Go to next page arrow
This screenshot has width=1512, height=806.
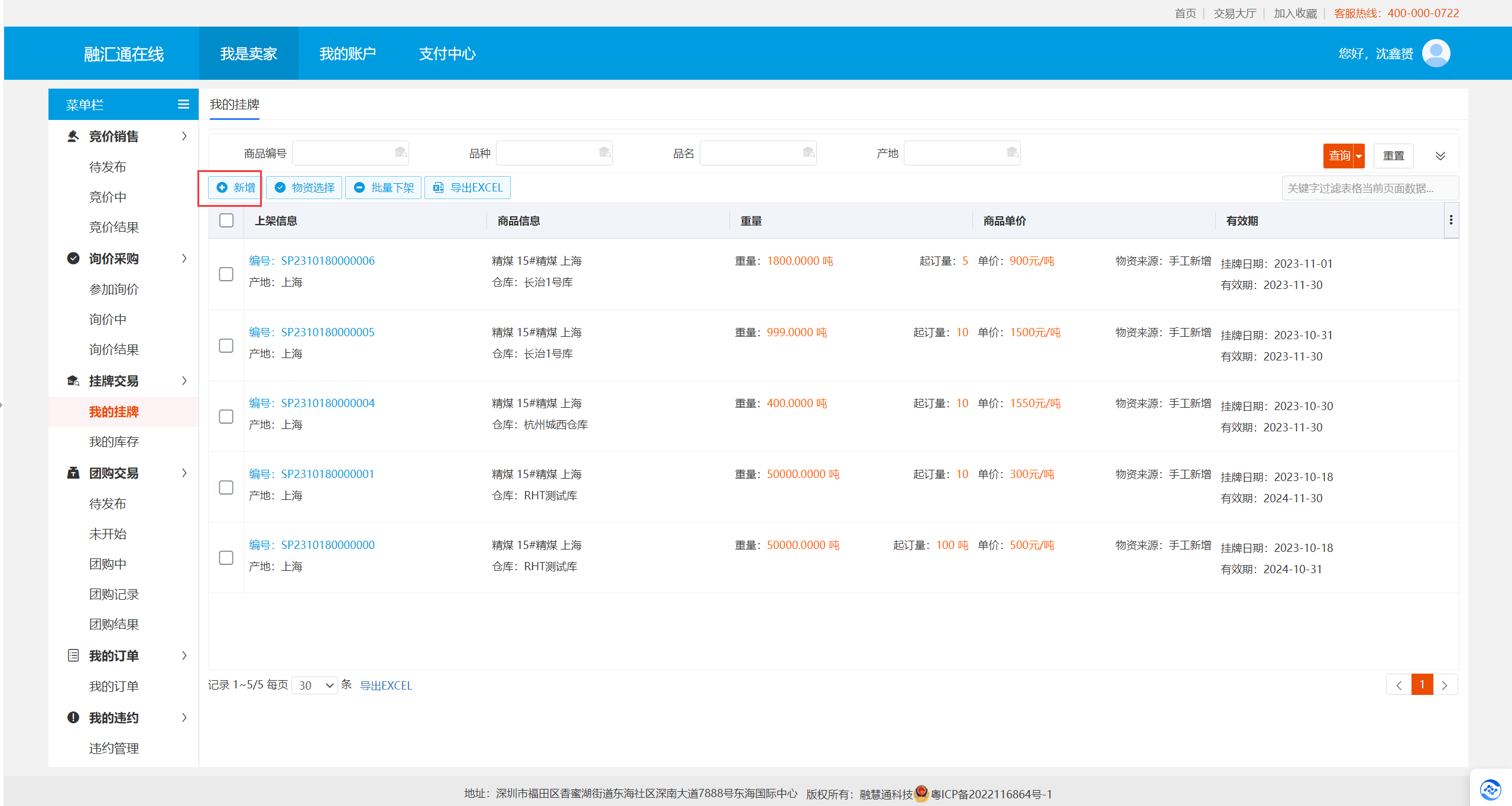(1445, 685)
